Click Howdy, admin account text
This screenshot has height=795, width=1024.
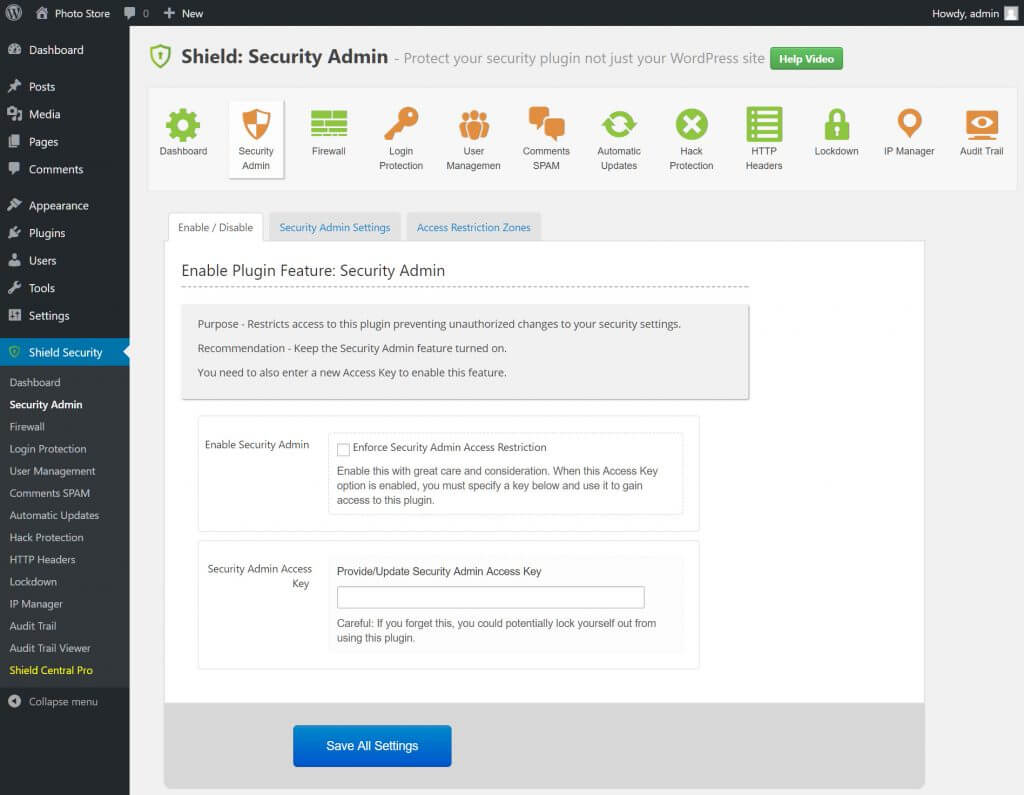965,13
